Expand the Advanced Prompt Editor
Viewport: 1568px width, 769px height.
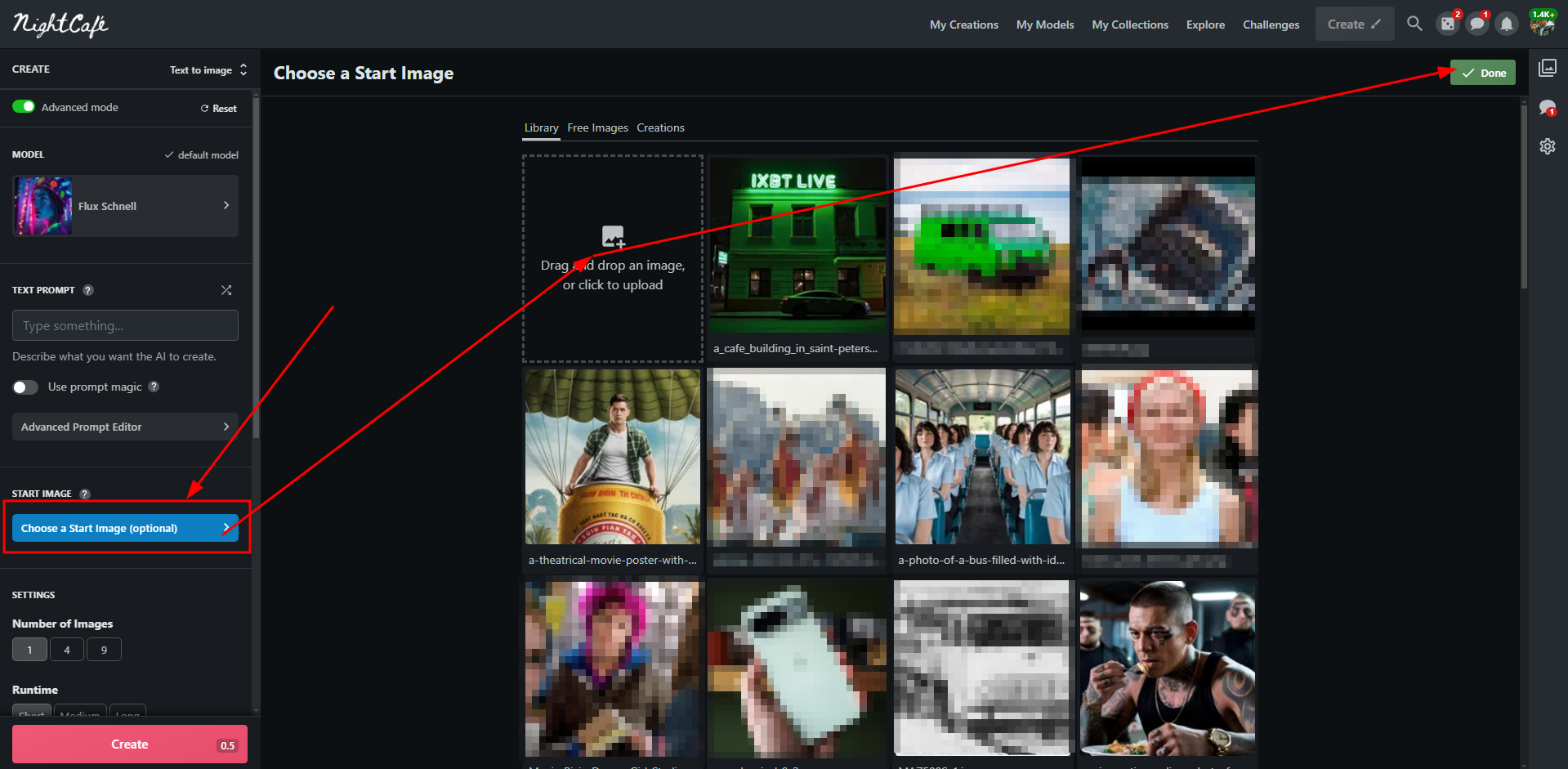125,427
